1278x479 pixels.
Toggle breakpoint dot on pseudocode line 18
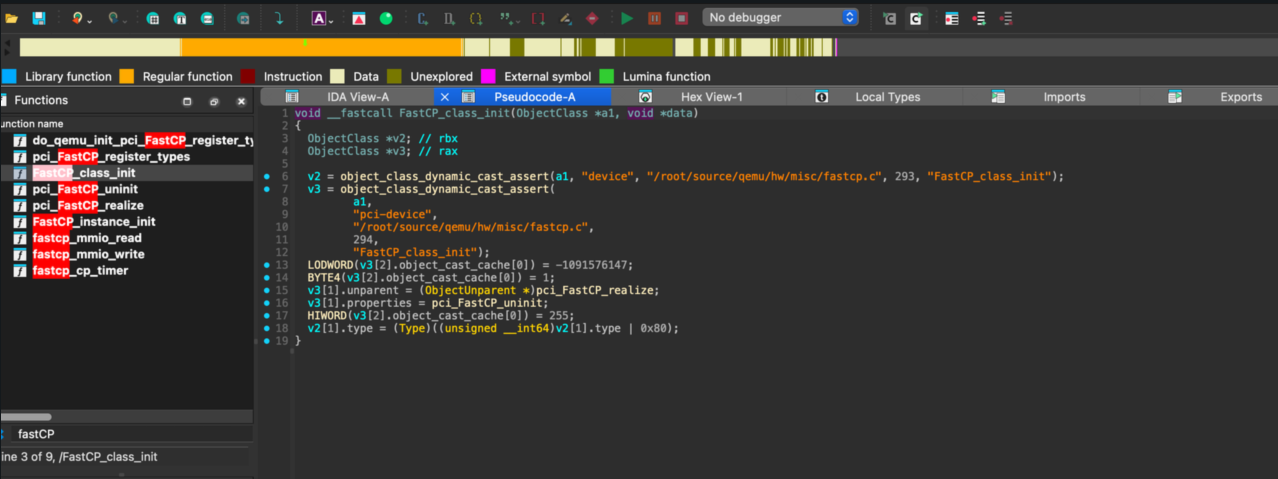click(267, 328)
